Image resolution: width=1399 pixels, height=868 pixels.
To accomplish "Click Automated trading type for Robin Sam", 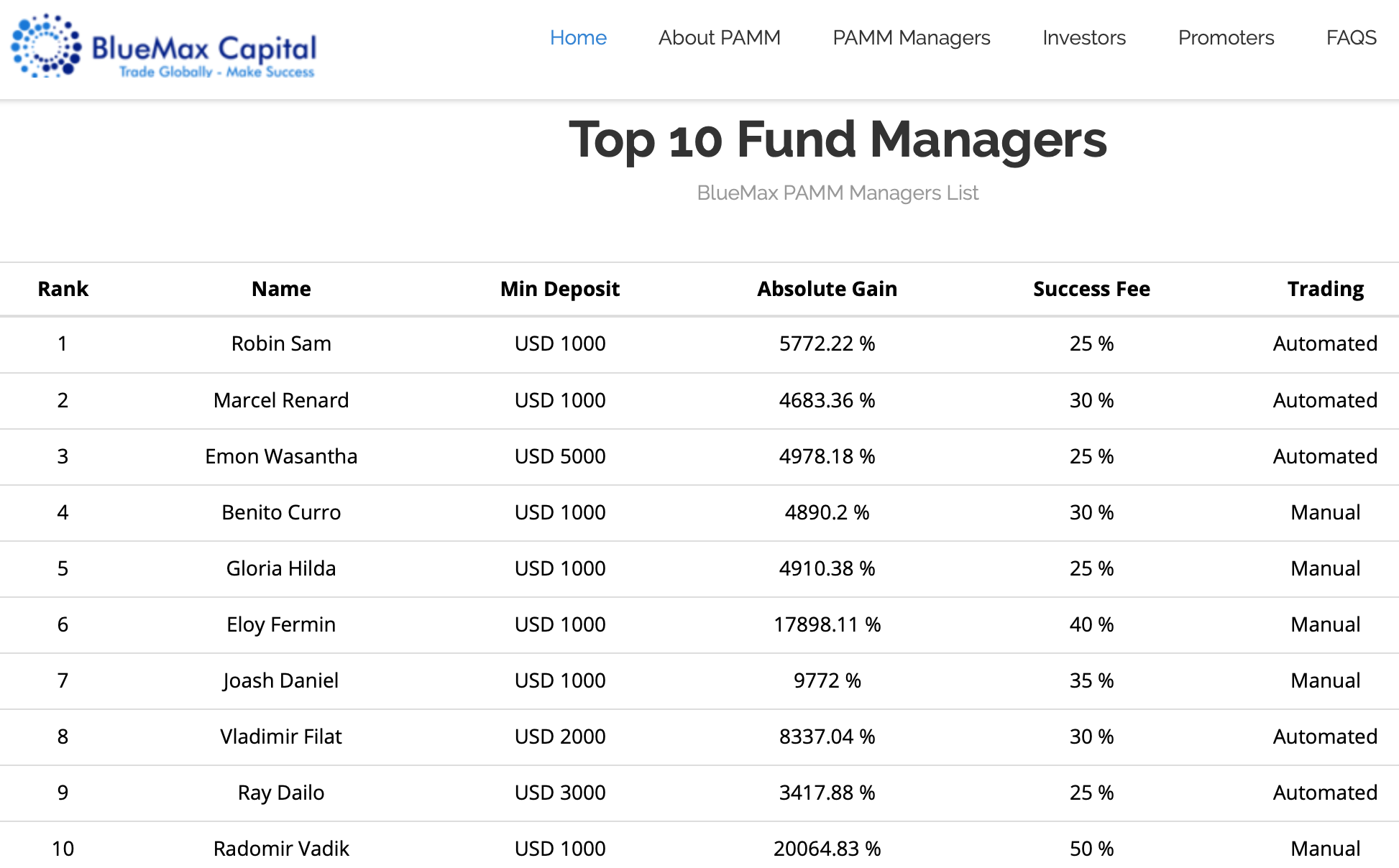I will pyautogui.click(x=1325, y=343).
